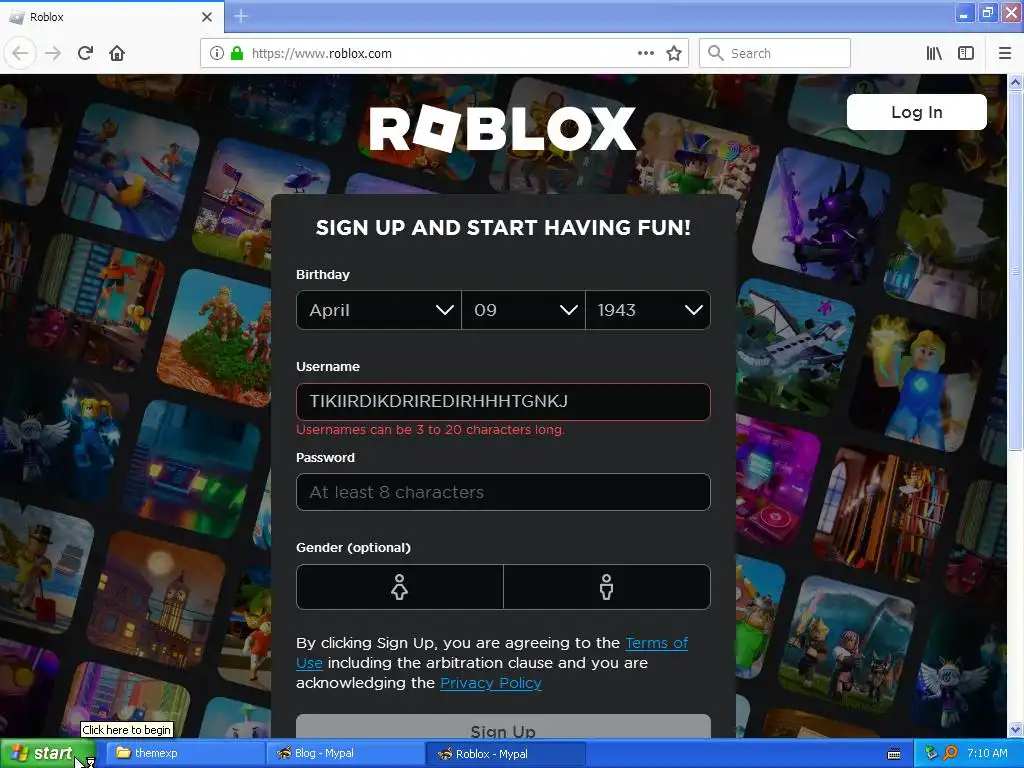The height and width of the screenshot is (768, 1024).
Task: Open the browser home page
Action: pos(117,53)
